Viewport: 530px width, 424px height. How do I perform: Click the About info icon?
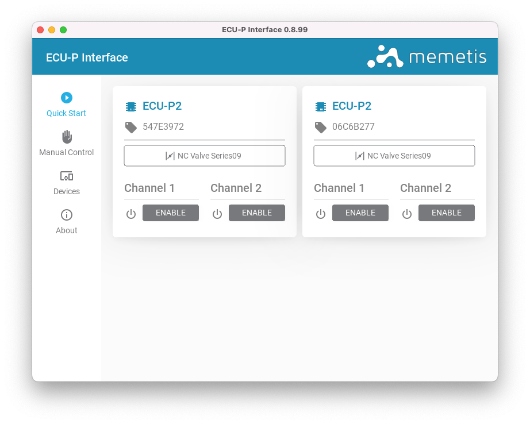coord(67,215)
